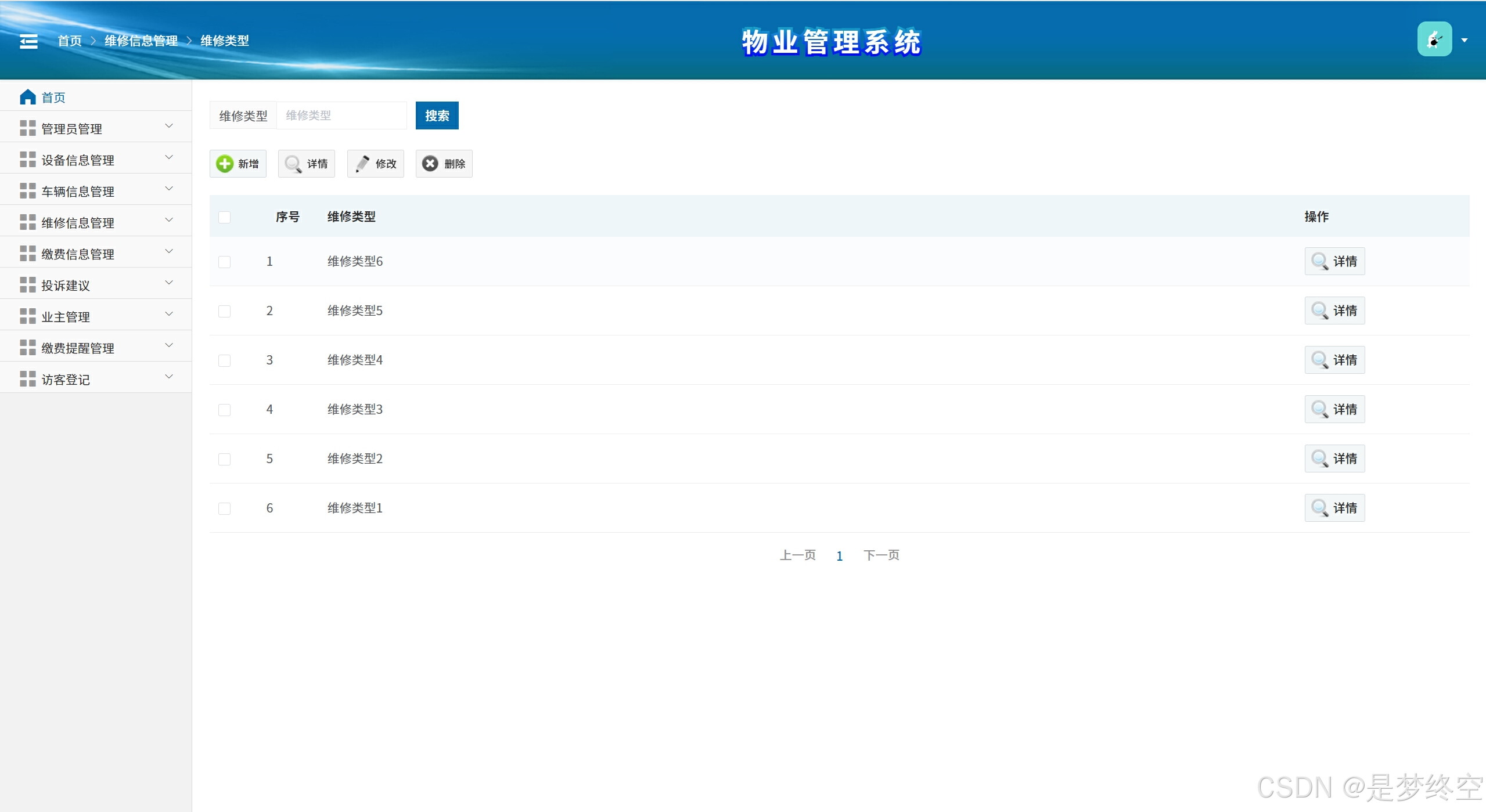This screenshot has width=1486, height=812.
Task: Click the X 删除 toolbar icon
Action: (x=430, y=164)
